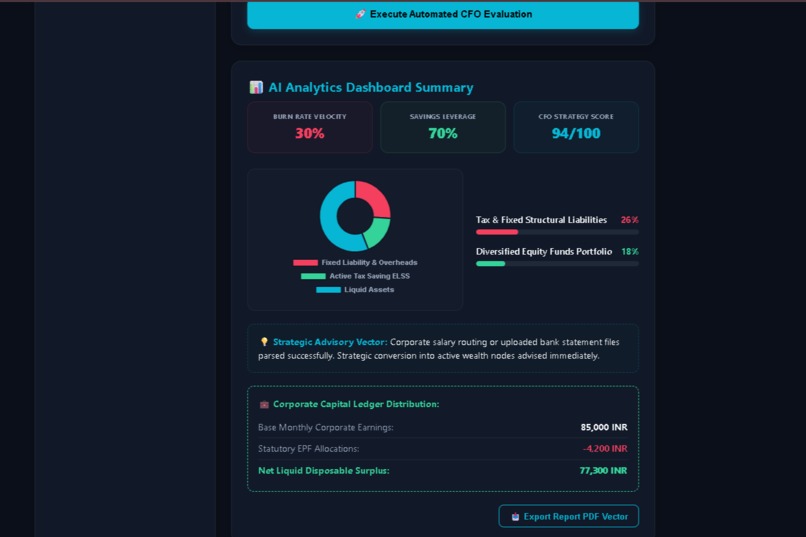Select the Burn Rate Velocity 30% card
Screen dimensions: 806x537
[x=310, y=127]
